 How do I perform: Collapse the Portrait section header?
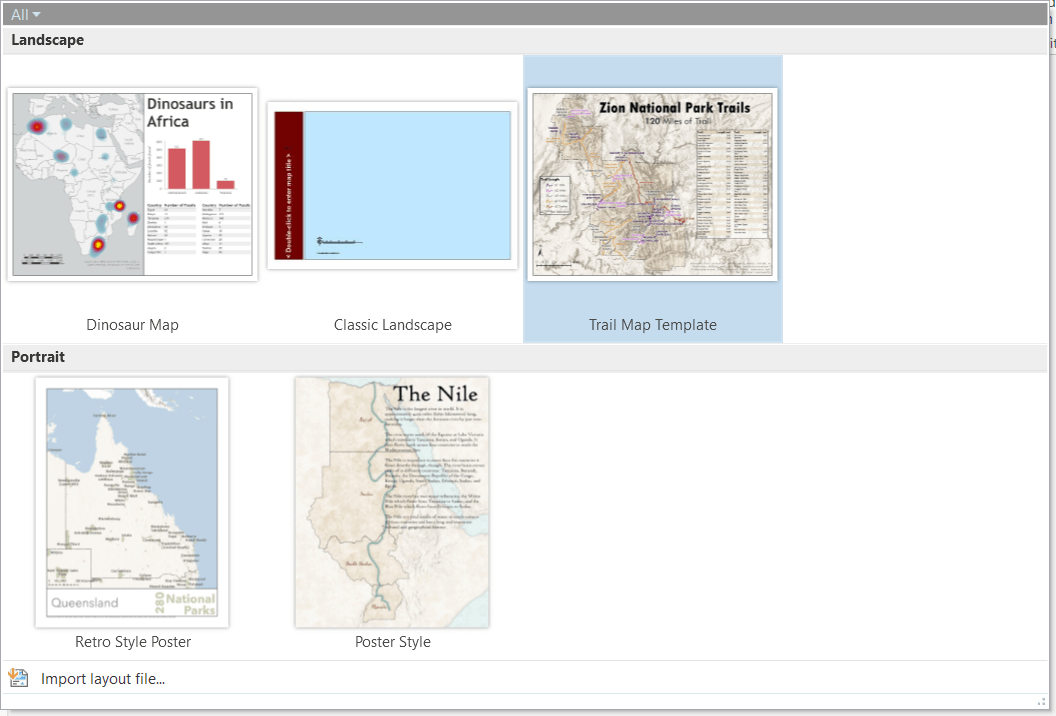(38, 356)
